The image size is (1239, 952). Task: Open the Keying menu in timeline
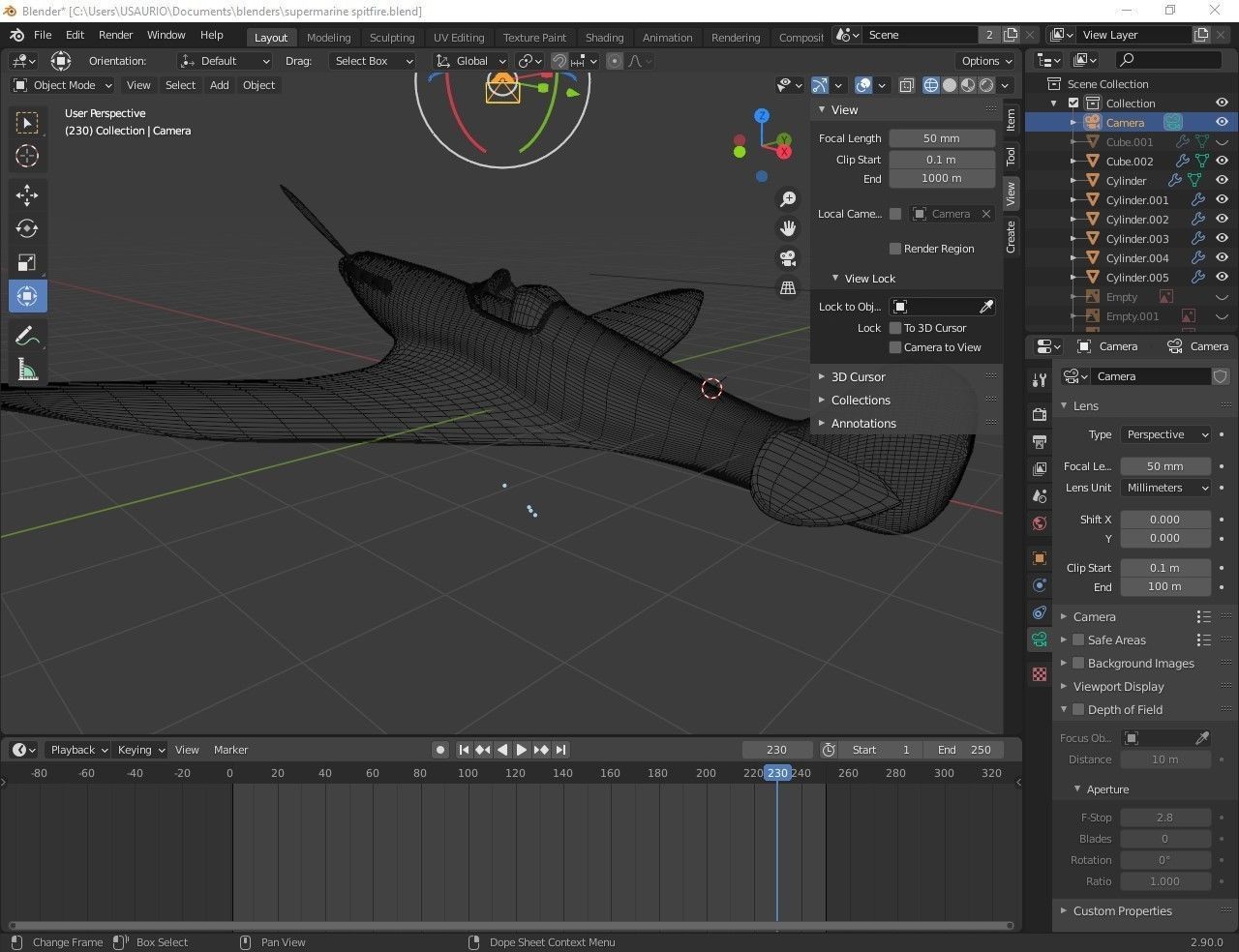140,750
